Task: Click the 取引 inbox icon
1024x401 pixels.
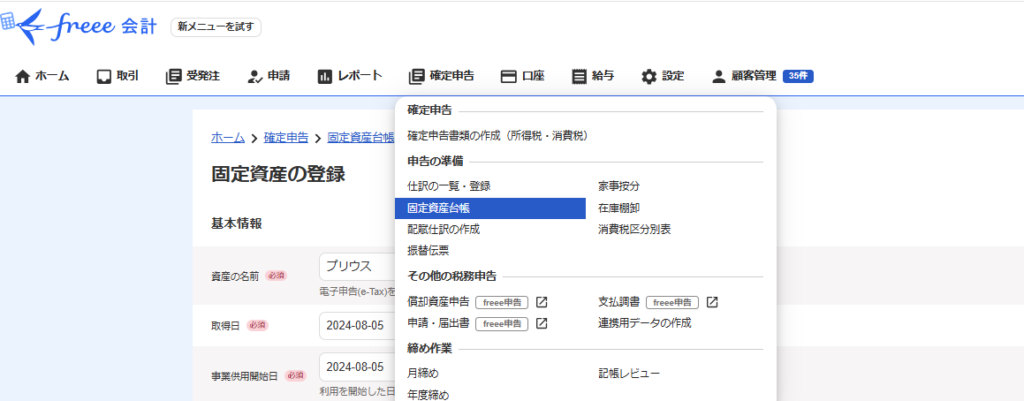Action: (x=103, y=76)
